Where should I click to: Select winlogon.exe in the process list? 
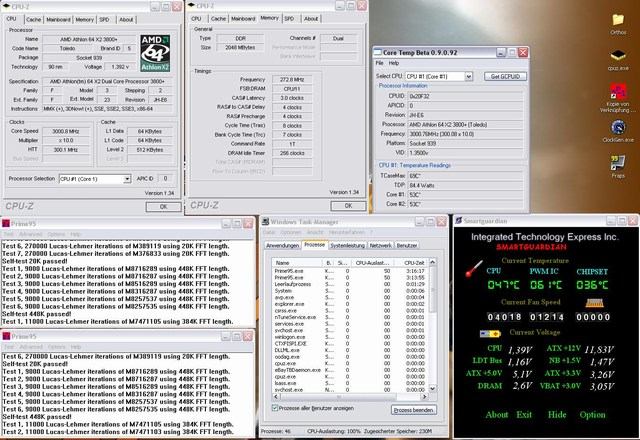351,337
